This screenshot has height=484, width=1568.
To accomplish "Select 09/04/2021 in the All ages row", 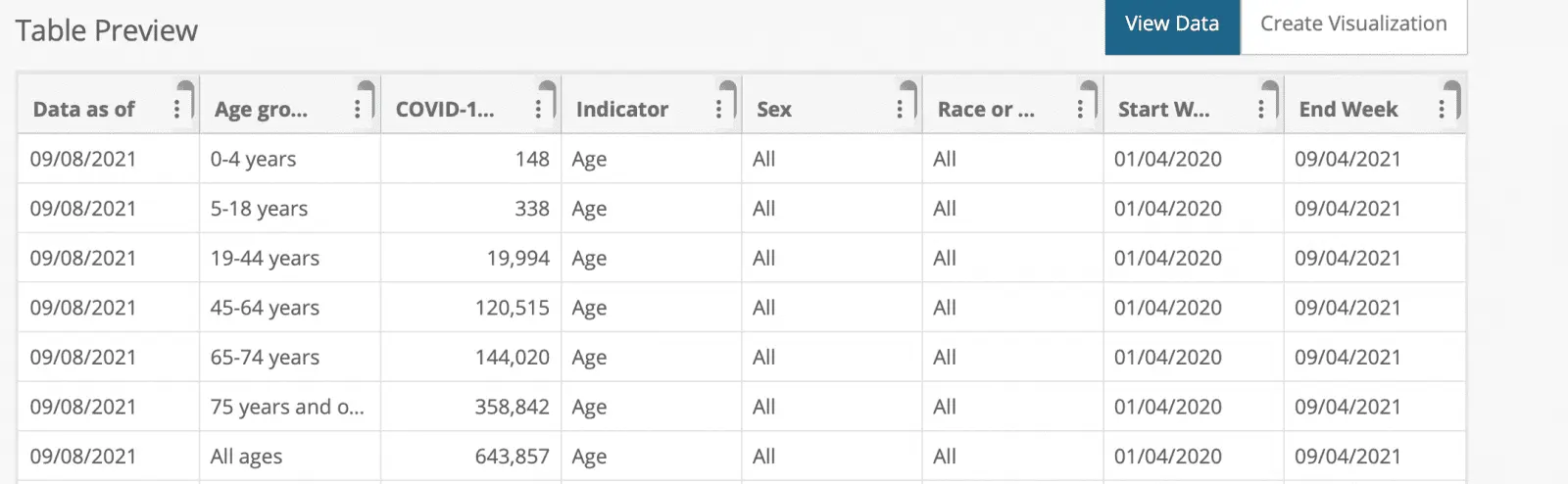I will tap(1348, 457).
